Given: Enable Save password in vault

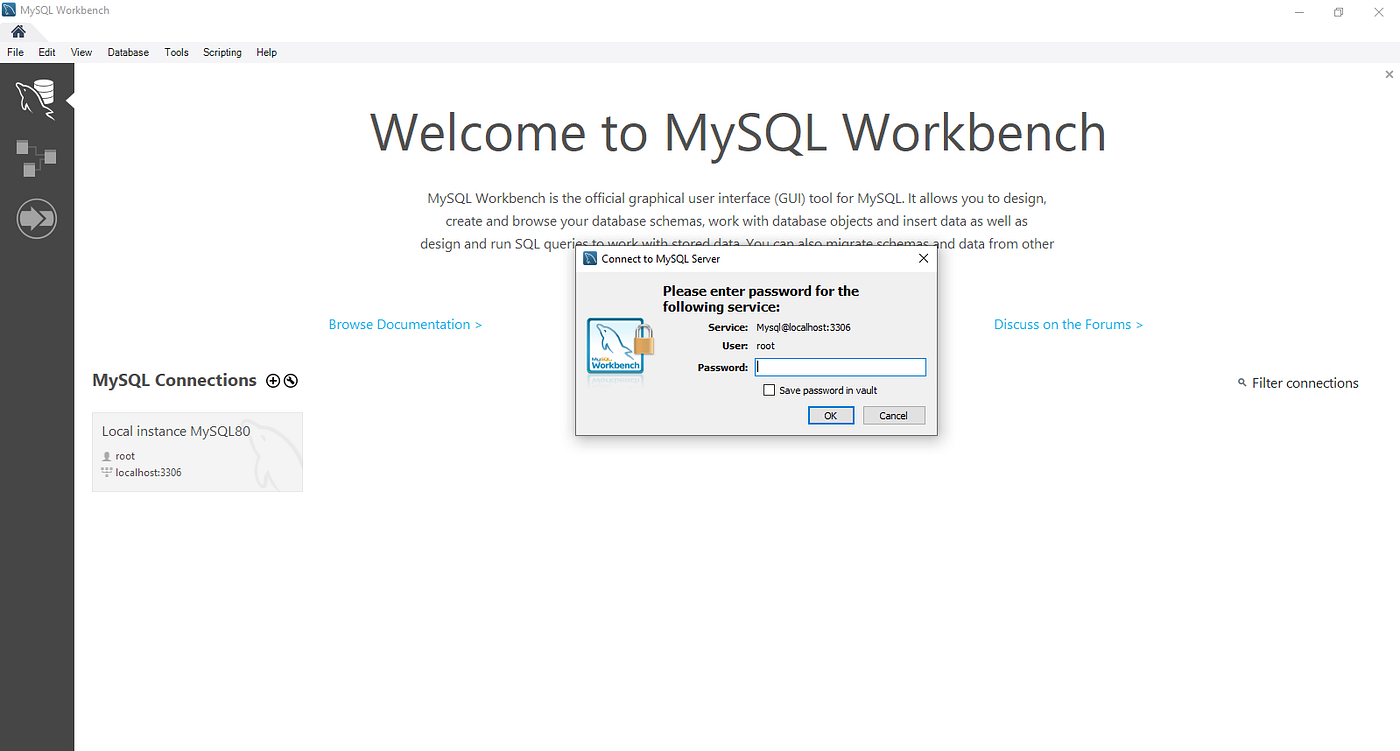Looking at the screenshot, I should point(769,389).
